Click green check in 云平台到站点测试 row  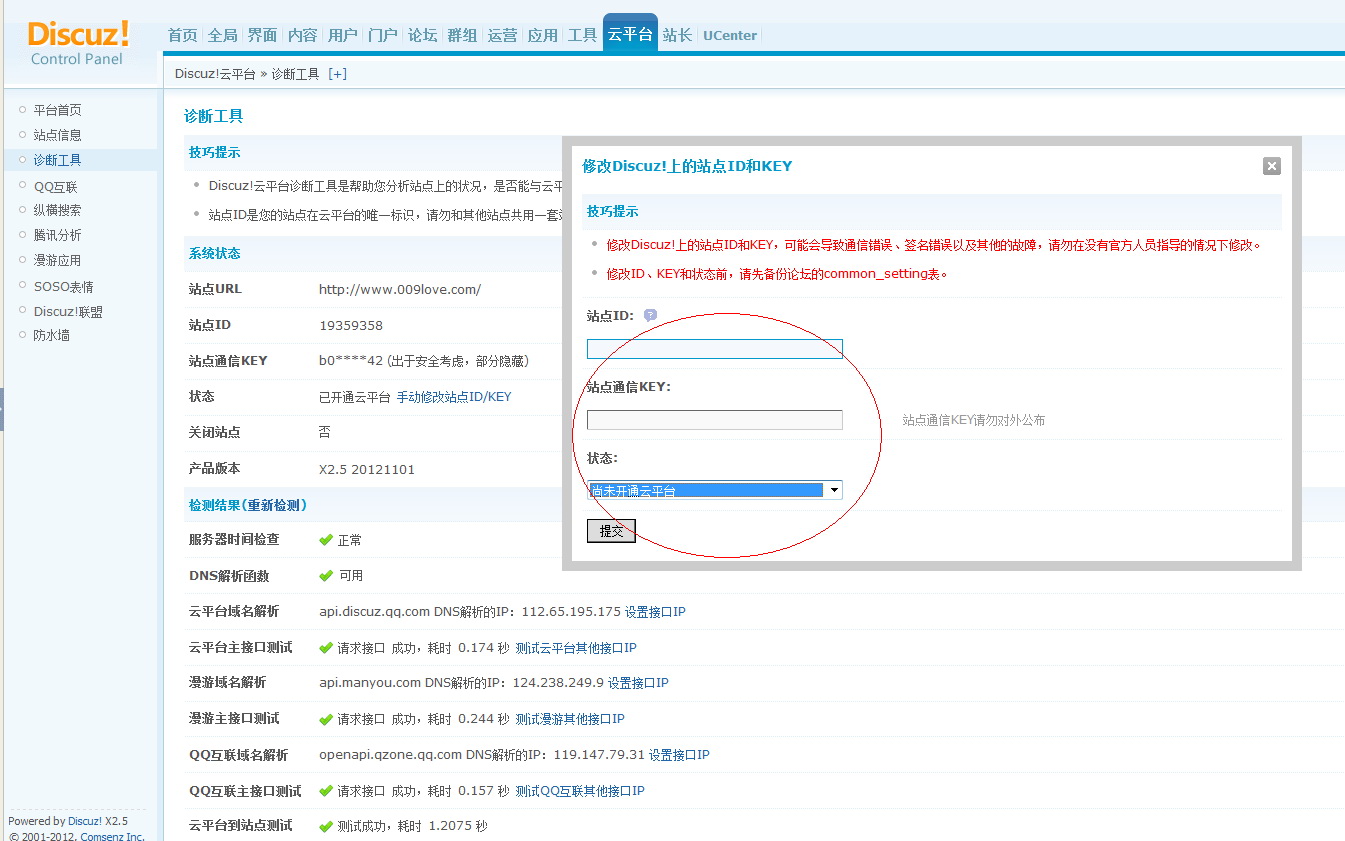click(x=326, y=826)
